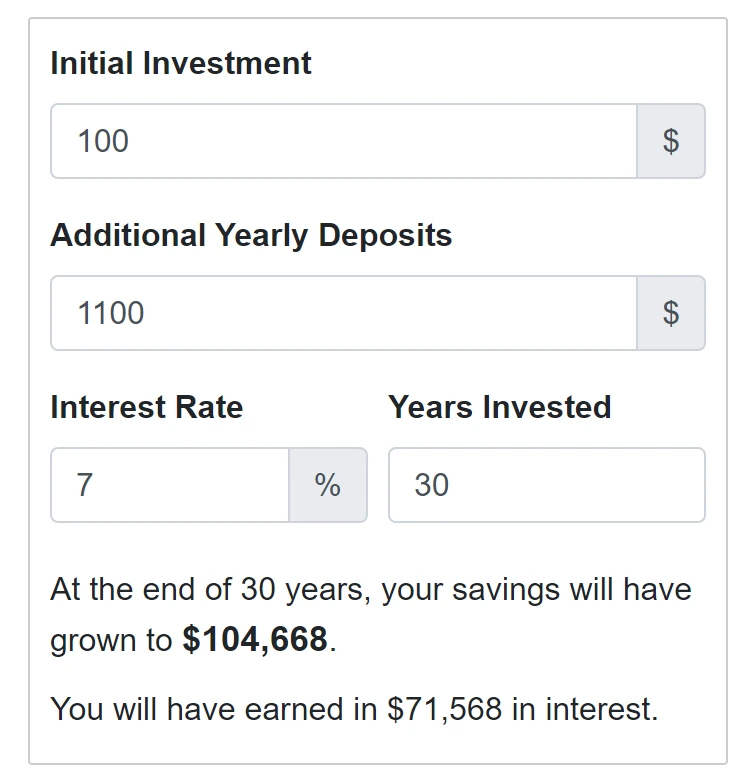This screenshot has width=745, height=784.
Task: Select the Interest Rate input box
Action: (x=170, y=485)
